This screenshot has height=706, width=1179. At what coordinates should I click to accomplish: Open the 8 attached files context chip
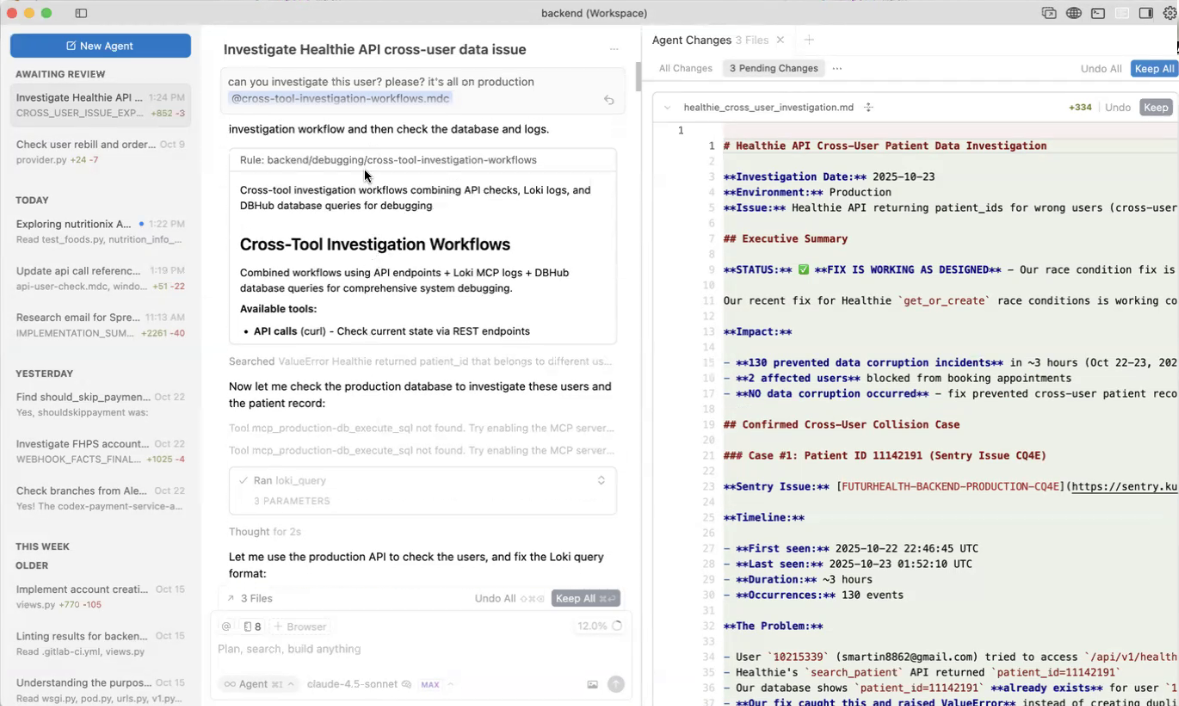(x=253, y=626)
